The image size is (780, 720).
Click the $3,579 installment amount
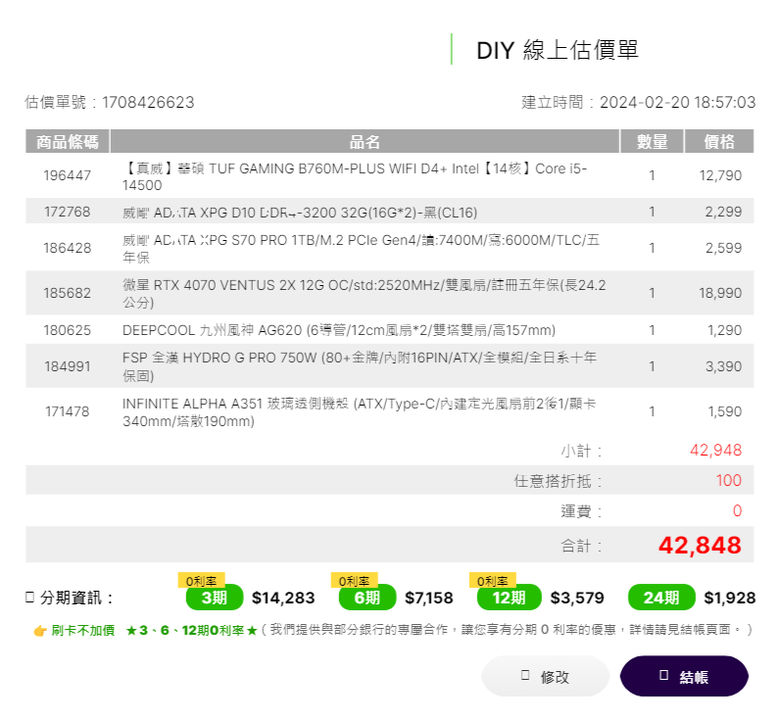click(577, 598)
